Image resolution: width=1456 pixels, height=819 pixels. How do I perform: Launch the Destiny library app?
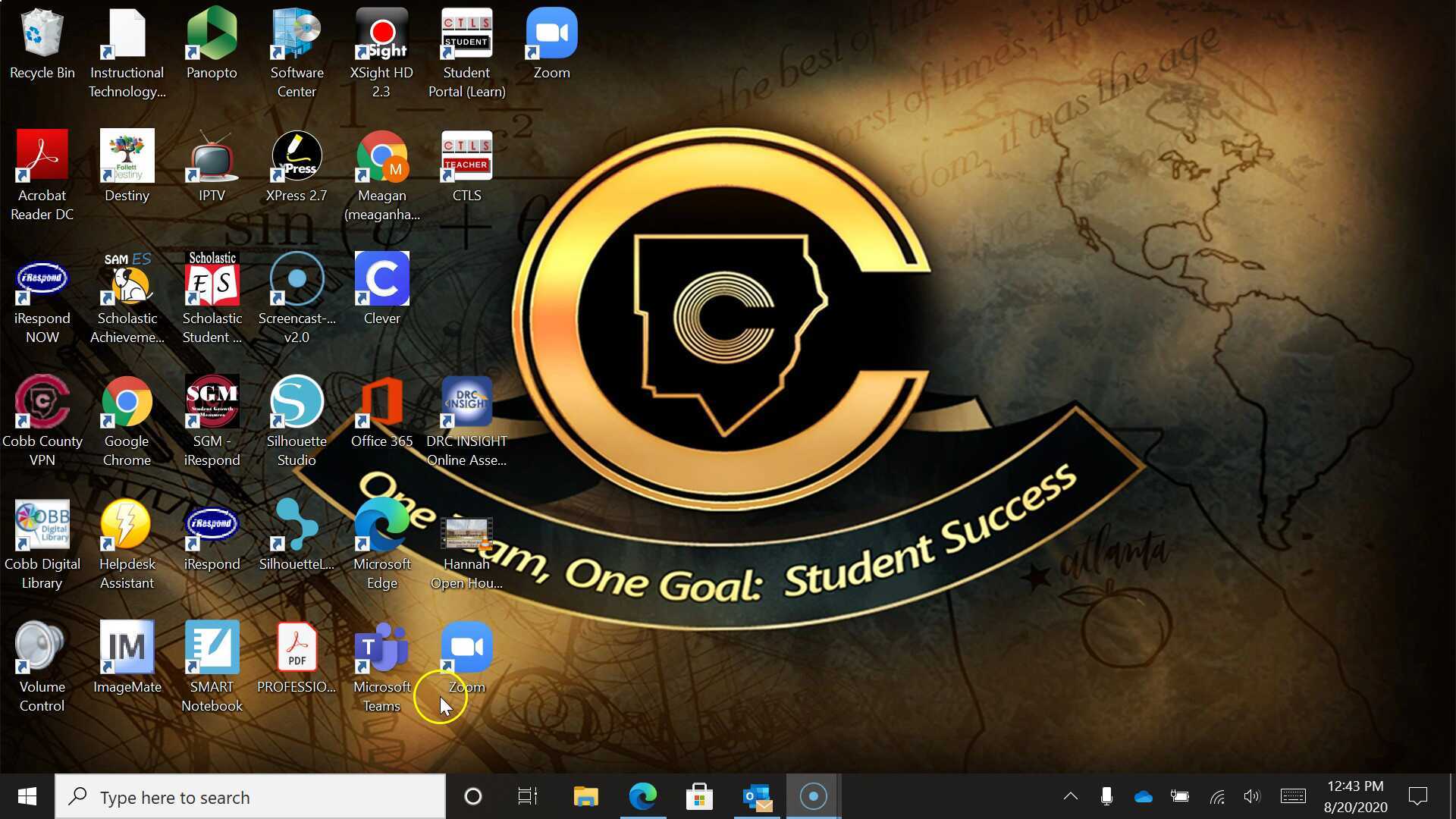click(x=126, y=155)
